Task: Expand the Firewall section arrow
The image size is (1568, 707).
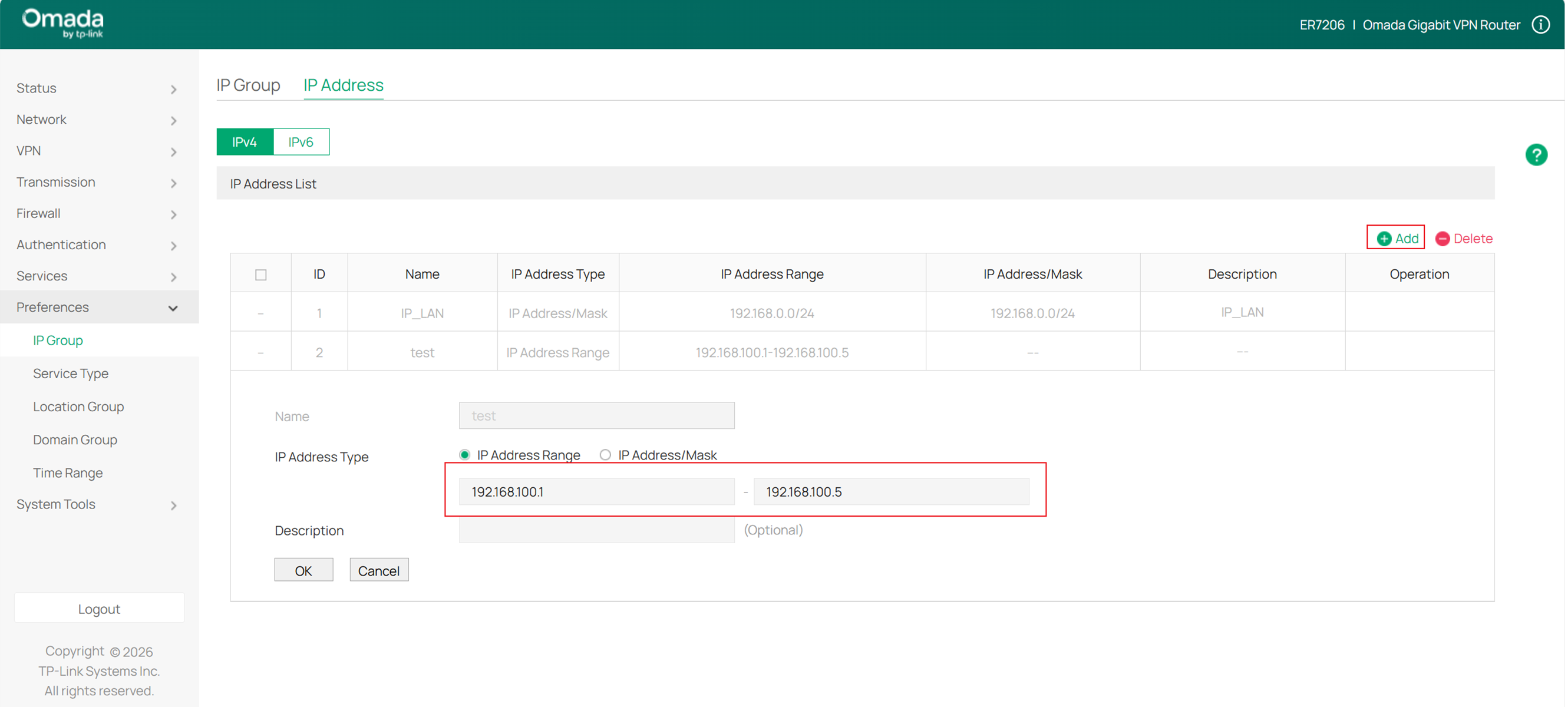Action: (173, 214)
